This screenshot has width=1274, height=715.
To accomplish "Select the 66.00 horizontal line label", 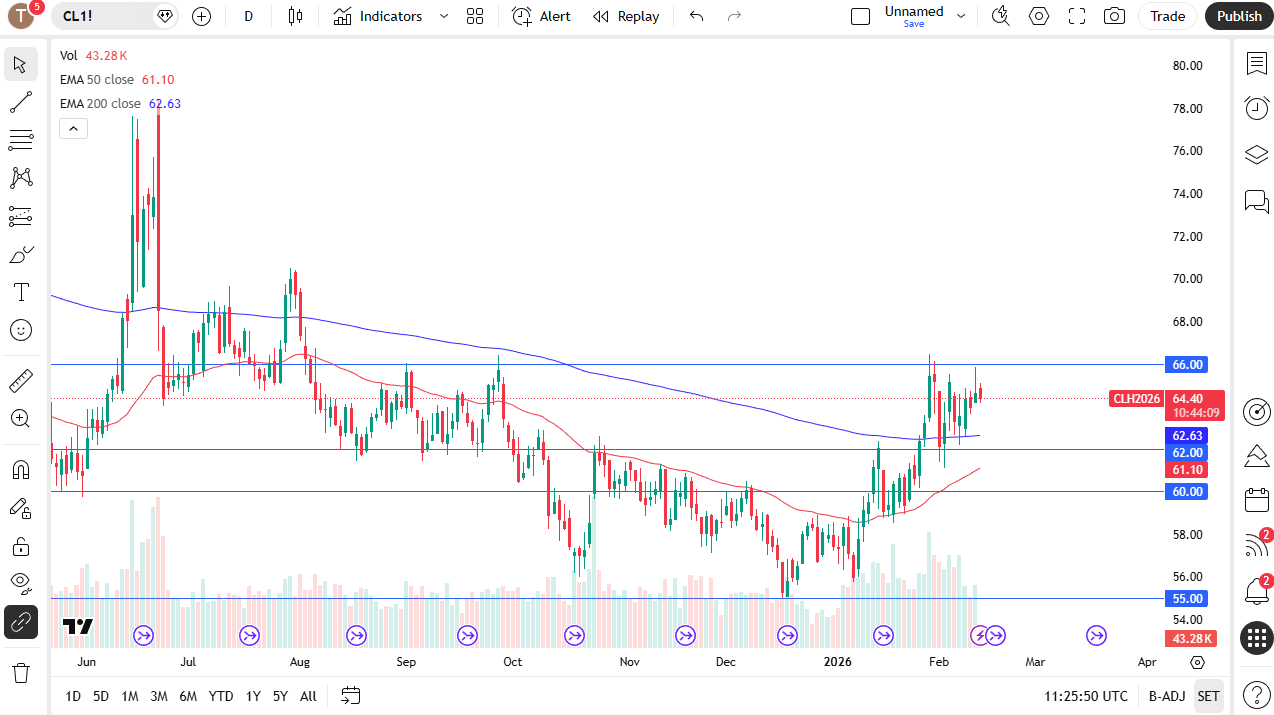I will [1187, 365].
